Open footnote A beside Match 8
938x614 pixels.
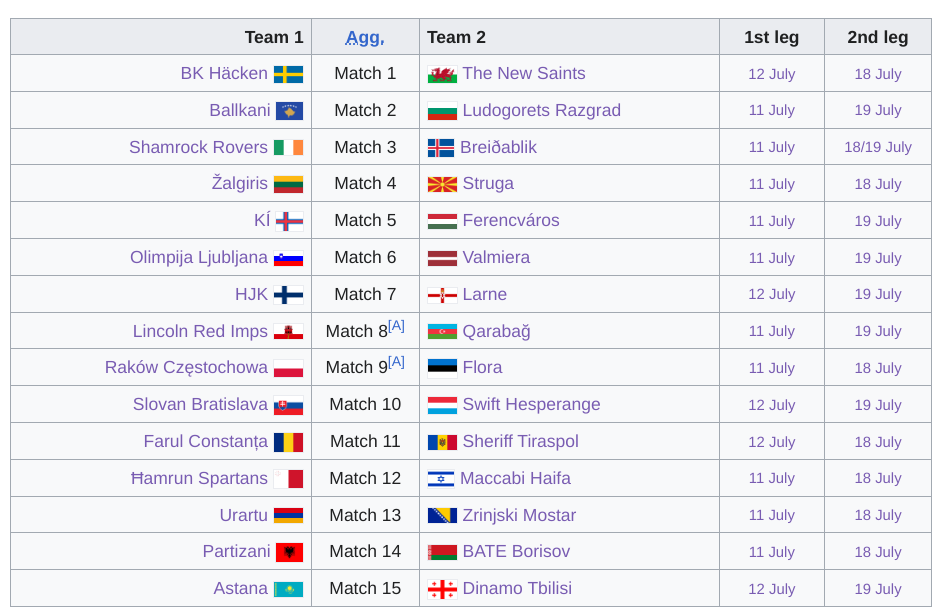(x=397, y=326)
